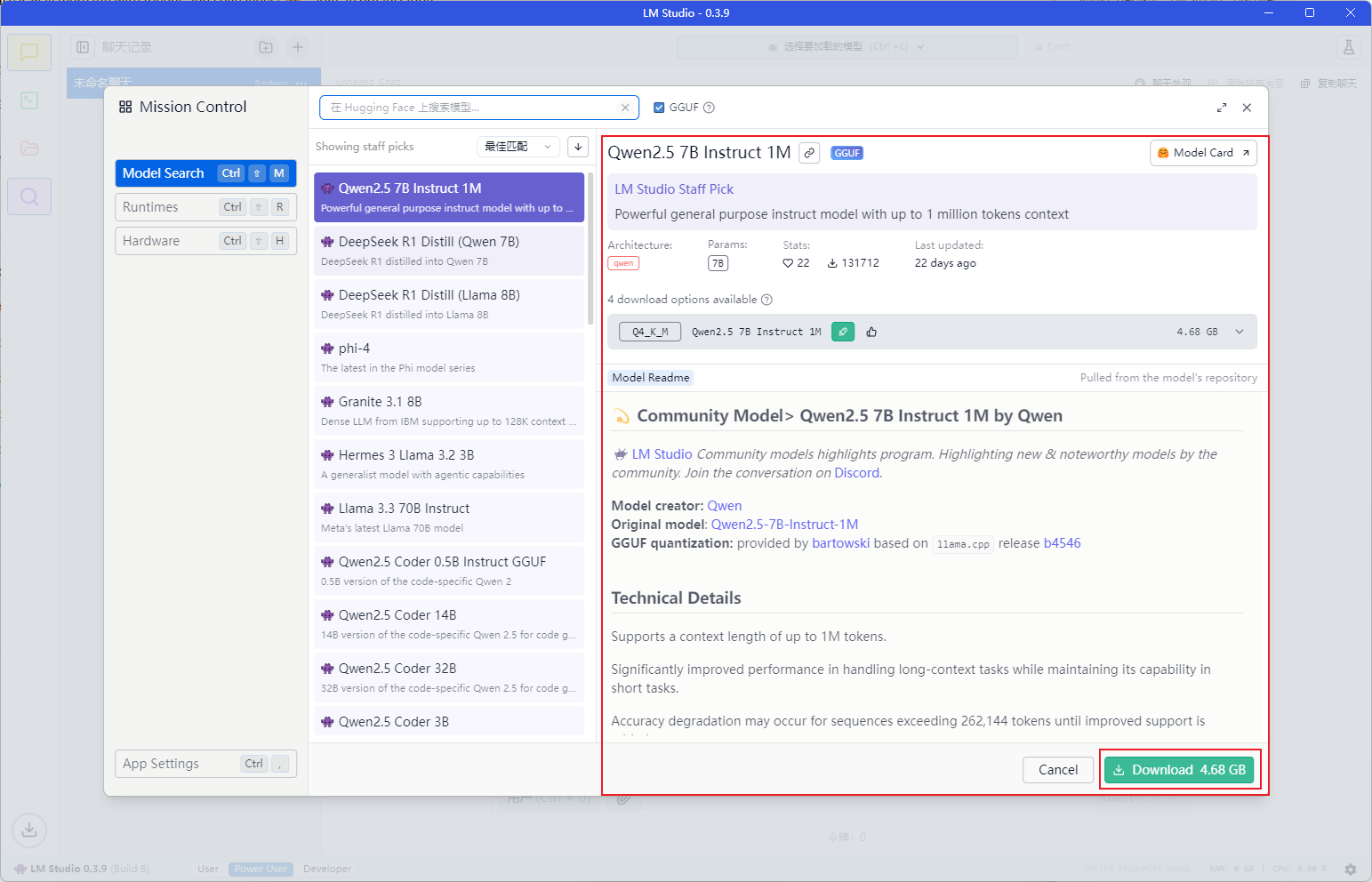
Task: Open the My Models folder sidebar icon
Action: coord(29,148)
